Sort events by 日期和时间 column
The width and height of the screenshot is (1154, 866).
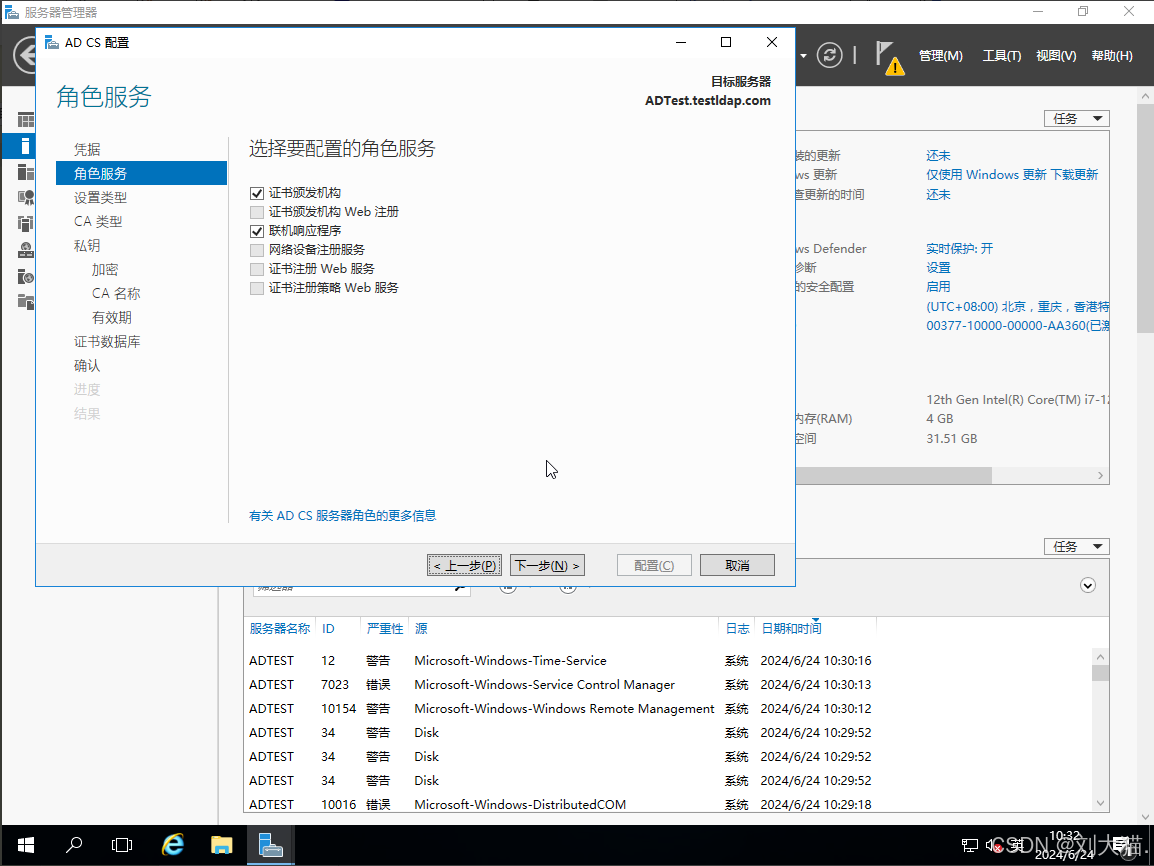pyautogui.click(x=791, y=628)
